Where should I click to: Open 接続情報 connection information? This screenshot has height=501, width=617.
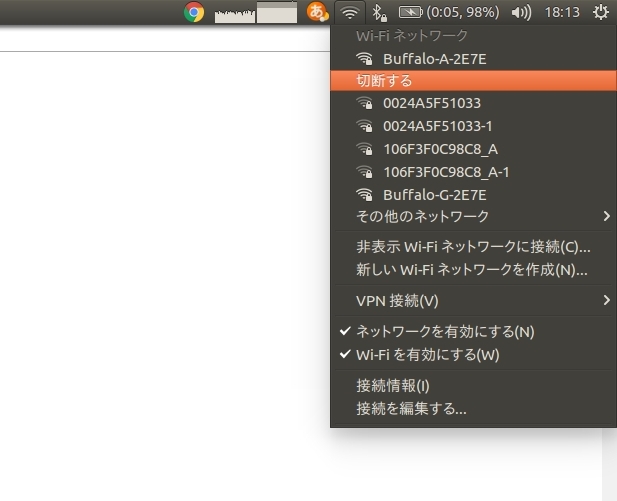click(473, 386)
